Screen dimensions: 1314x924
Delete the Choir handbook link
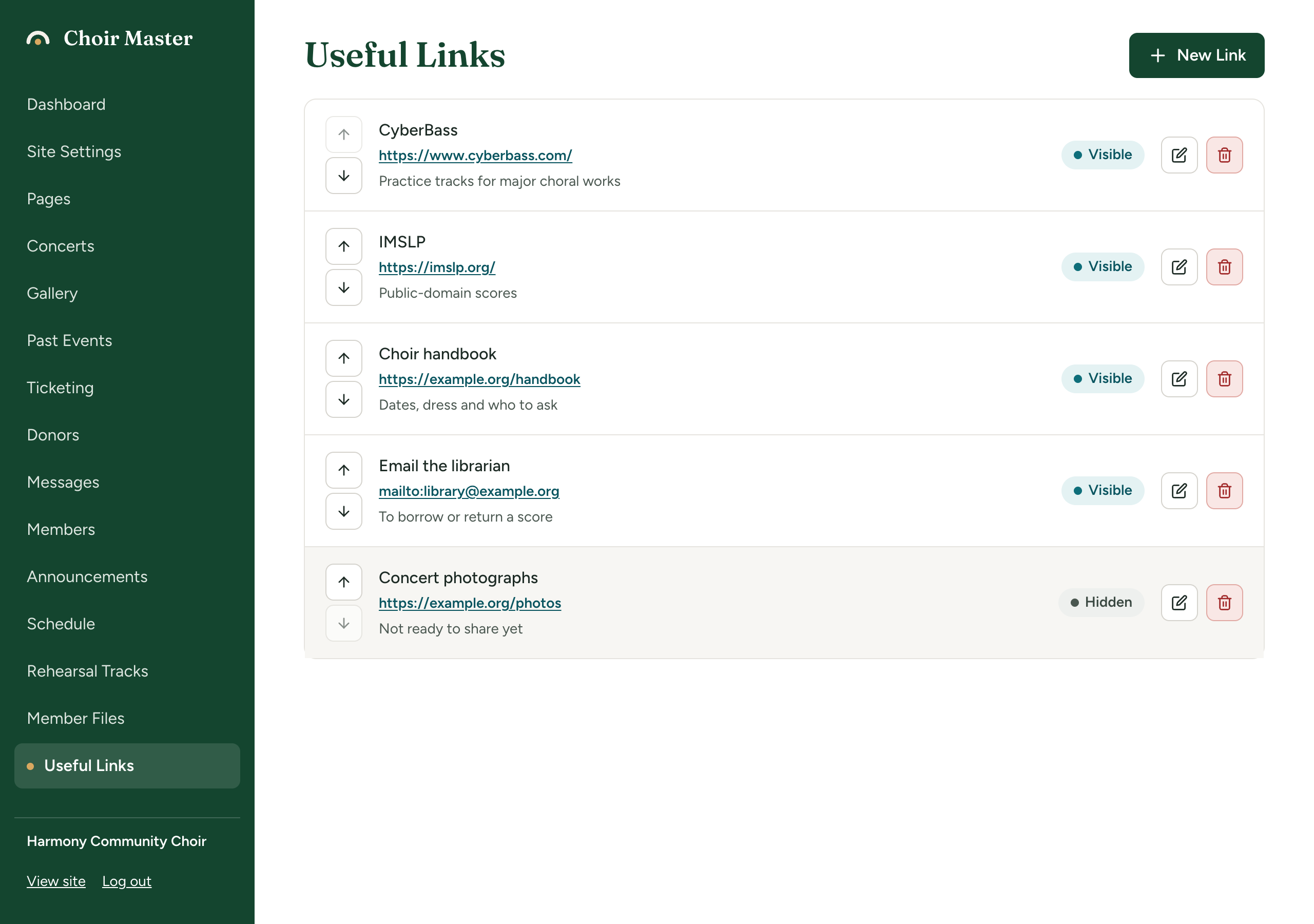1224,379
